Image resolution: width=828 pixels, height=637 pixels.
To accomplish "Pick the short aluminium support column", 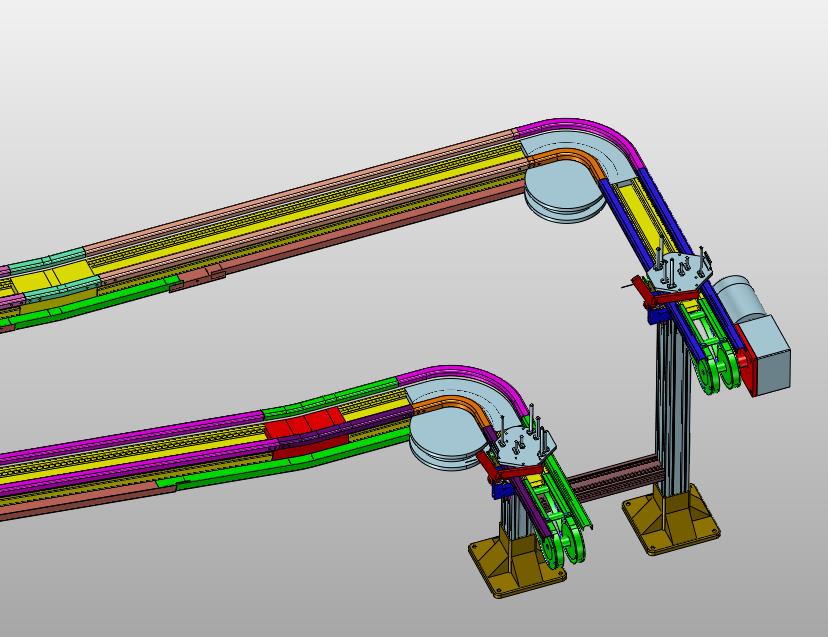I will point(514,518).
